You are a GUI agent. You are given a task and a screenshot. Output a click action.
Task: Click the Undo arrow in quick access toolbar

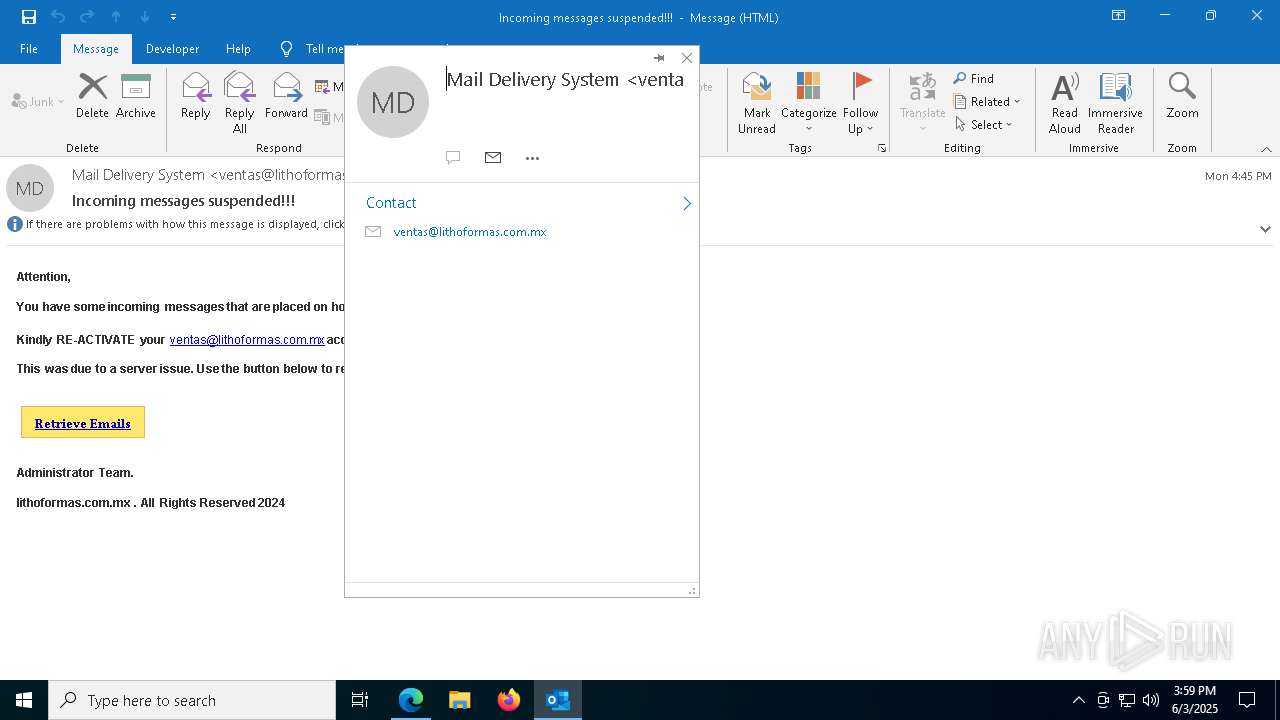tap(57, 17)
